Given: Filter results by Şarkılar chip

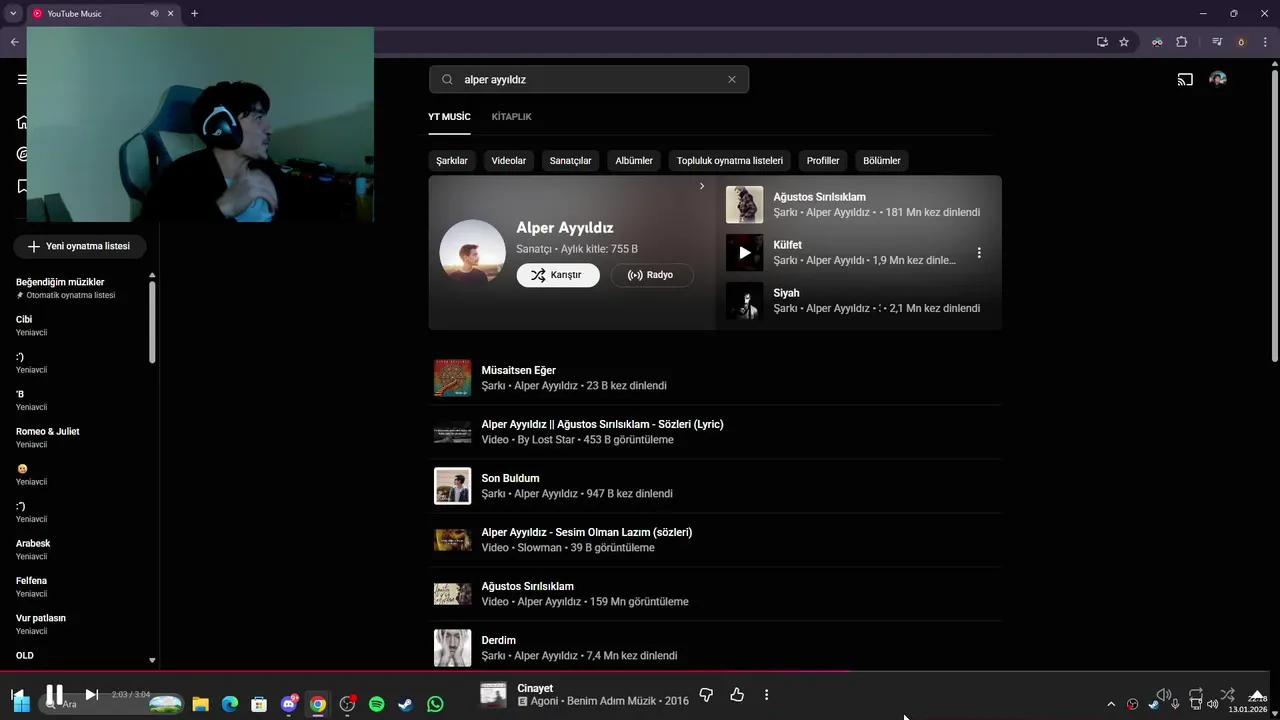Looking at the screenshot, I should click(x=452, y=160).
